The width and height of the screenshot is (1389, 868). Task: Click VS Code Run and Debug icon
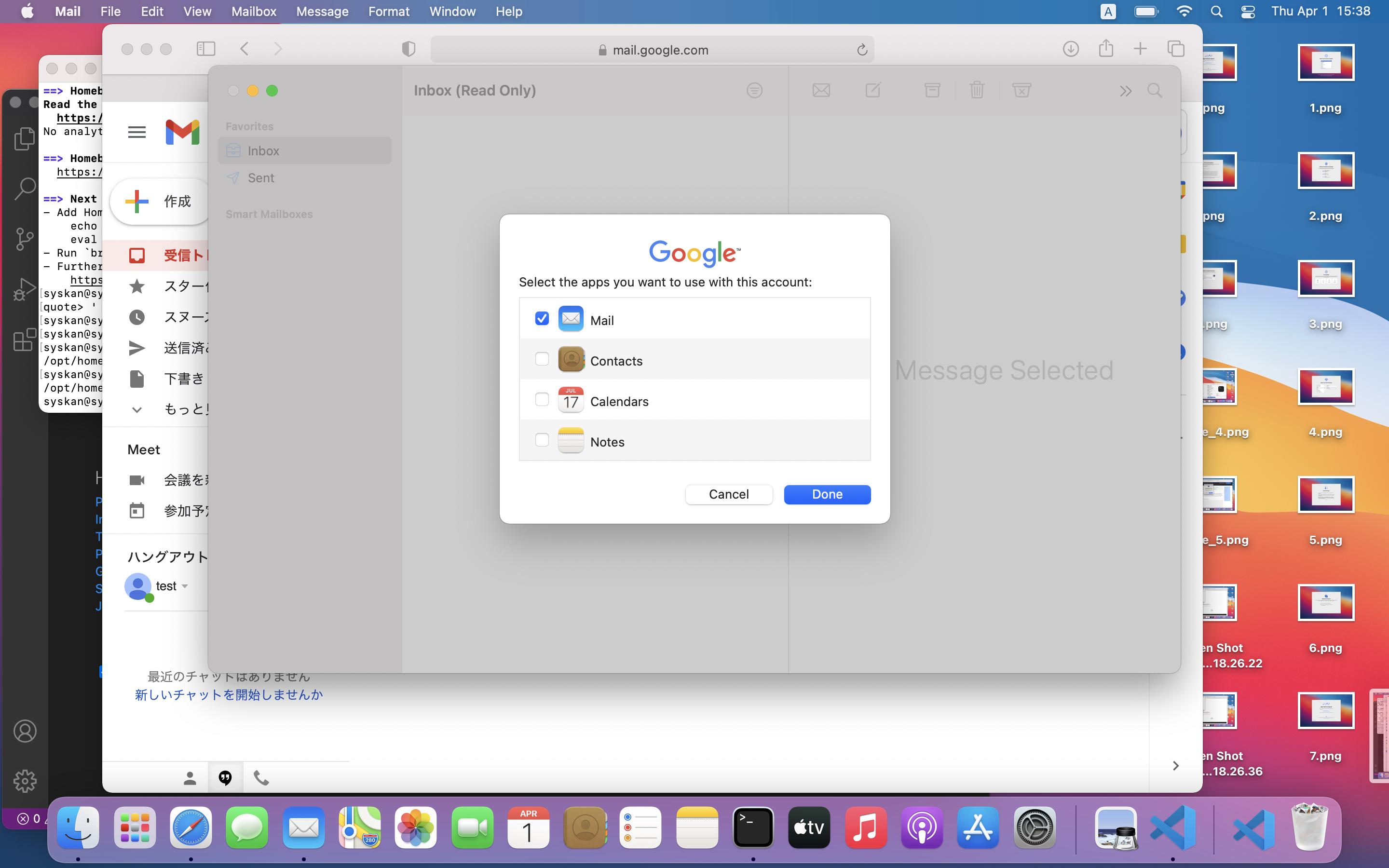click(x=24, y=289)
